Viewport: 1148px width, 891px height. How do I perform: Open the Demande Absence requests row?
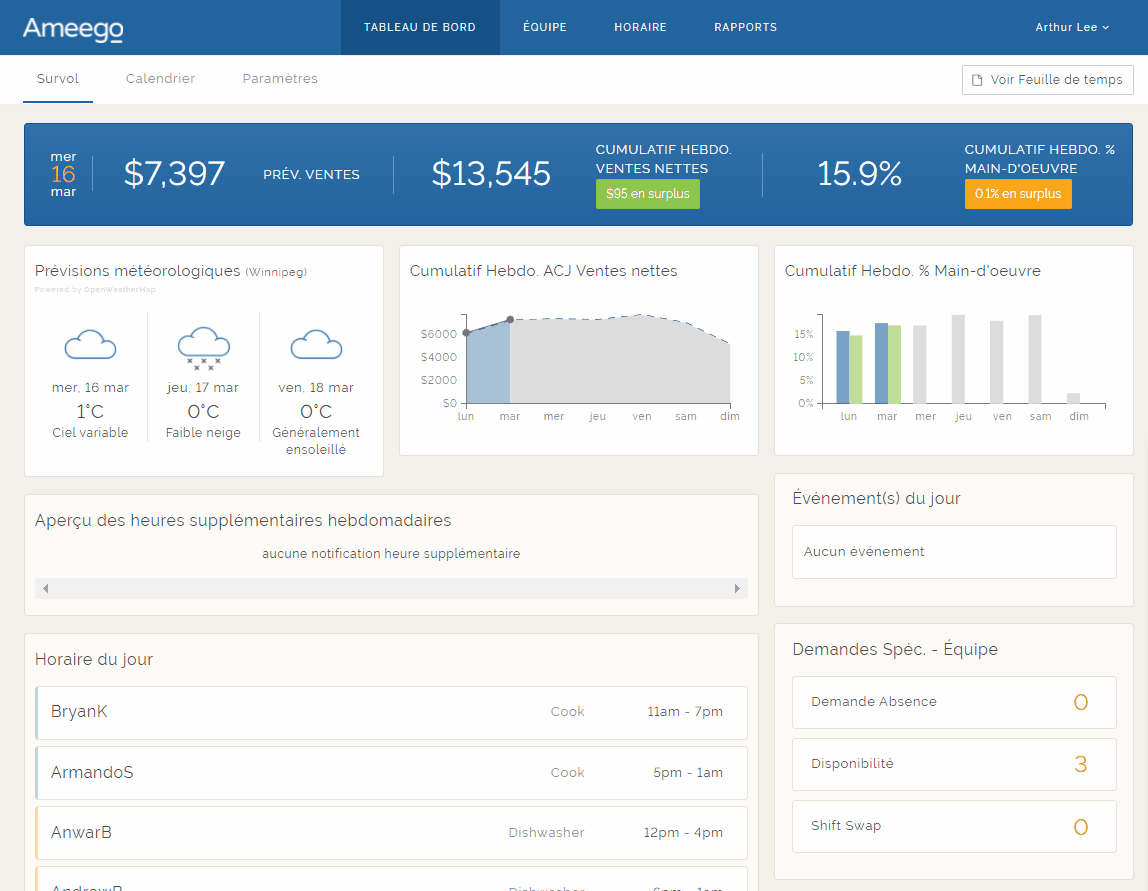click(953, 702)
